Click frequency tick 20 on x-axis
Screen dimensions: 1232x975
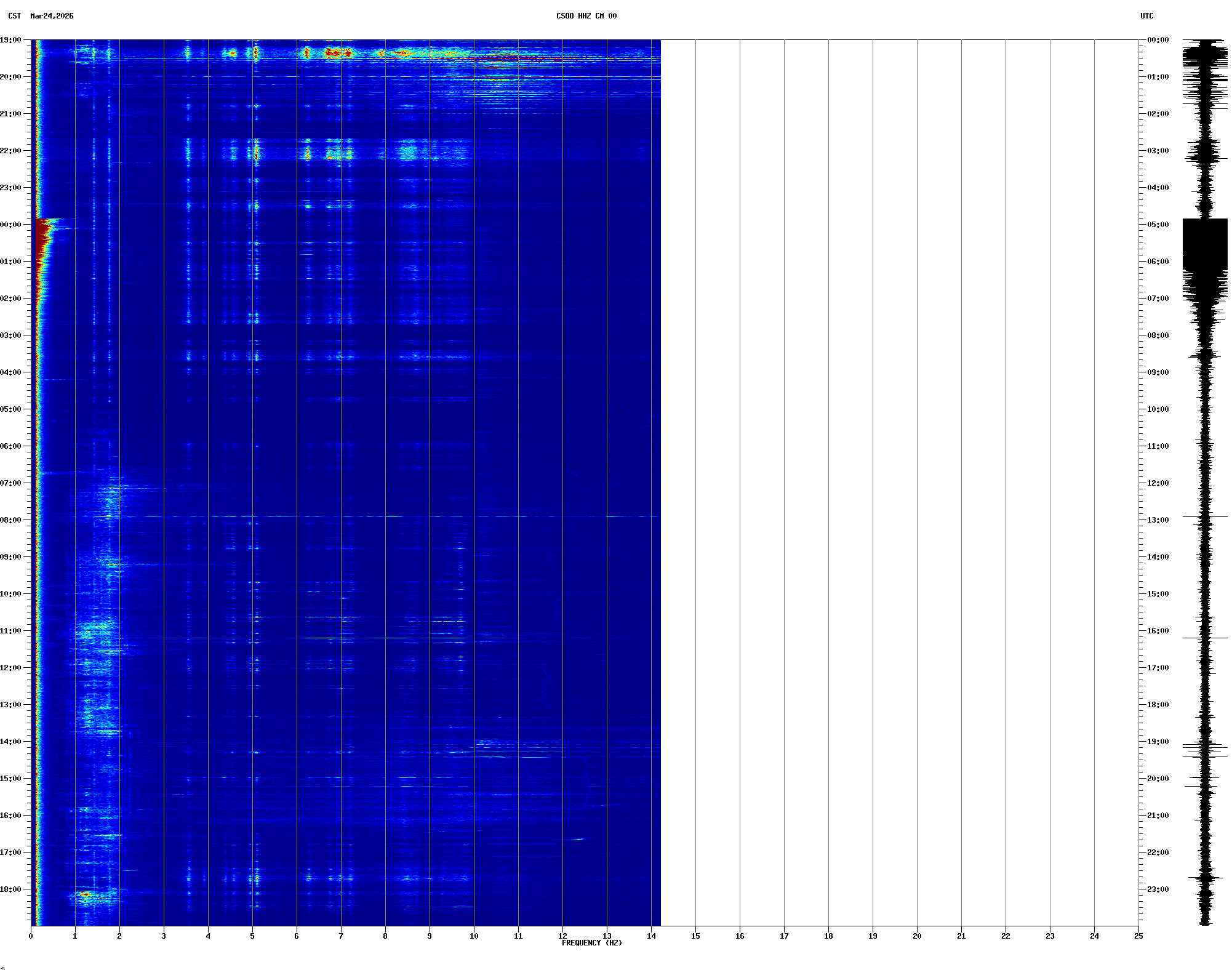pos(917,936)
